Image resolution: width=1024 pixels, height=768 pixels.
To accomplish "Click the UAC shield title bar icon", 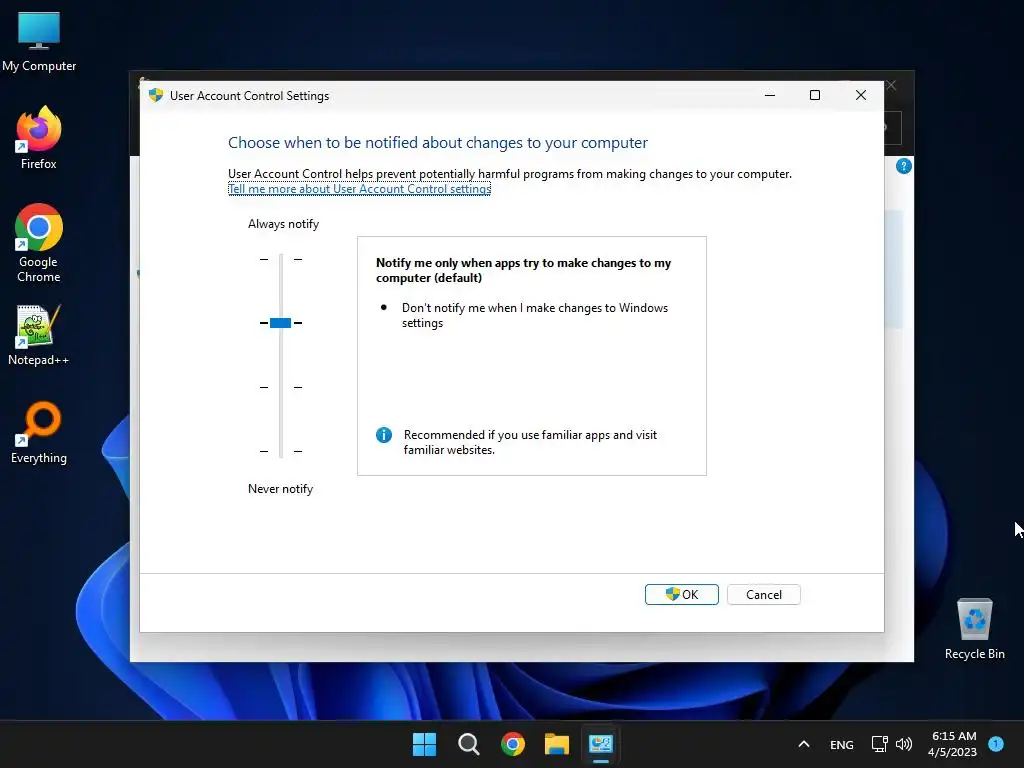I will click(x=155, y=95).
